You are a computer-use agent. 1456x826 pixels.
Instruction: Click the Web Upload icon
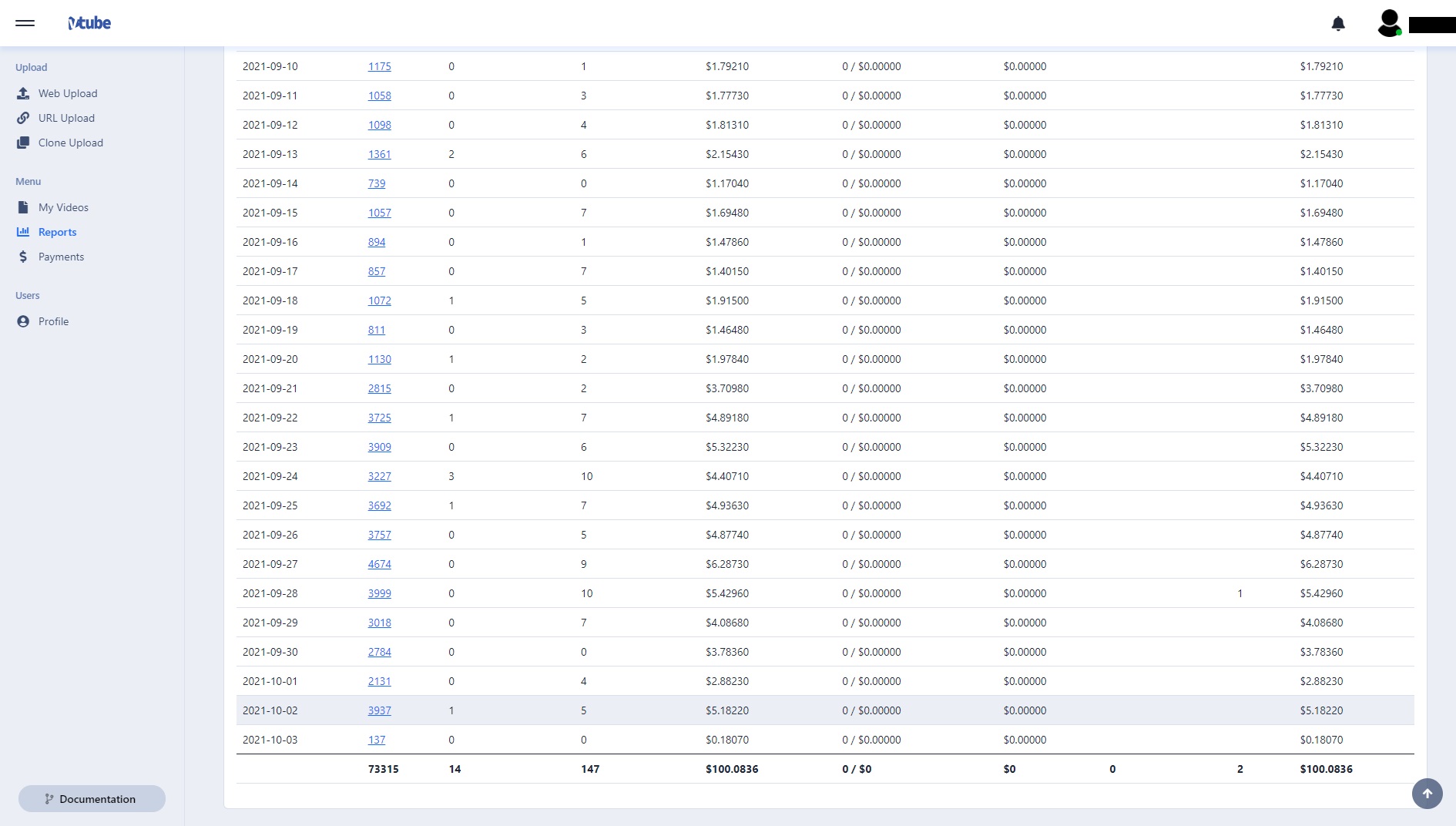pyautogui.click(x=23, y=93)
